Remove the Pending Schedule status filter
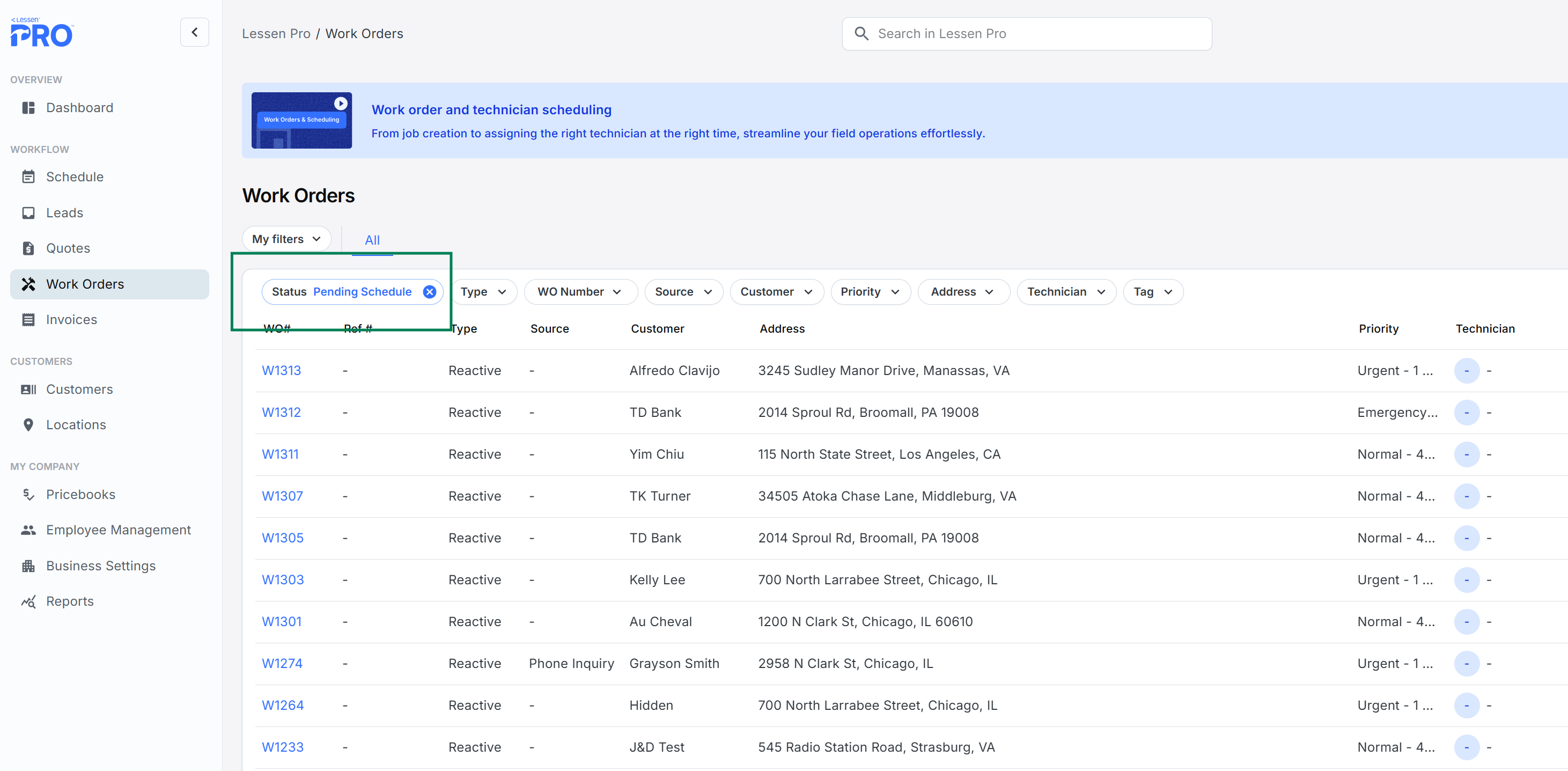The image size is (1568, 771). point(429,292)
